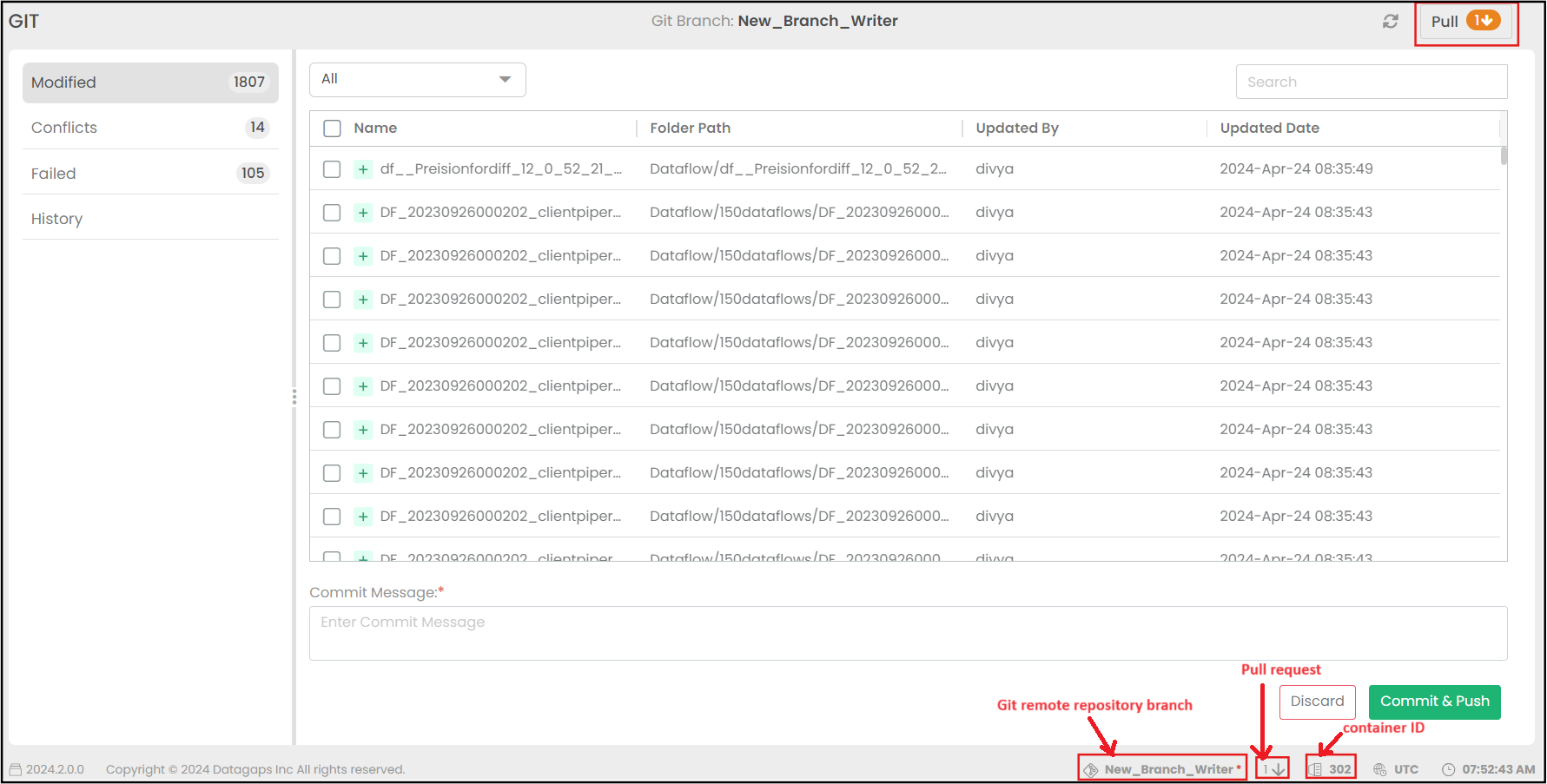This screenshot has height=784, width=1547.
Task: Click the Enter Commit Message field
Action: pyautogui.click(x=908, y=633)
